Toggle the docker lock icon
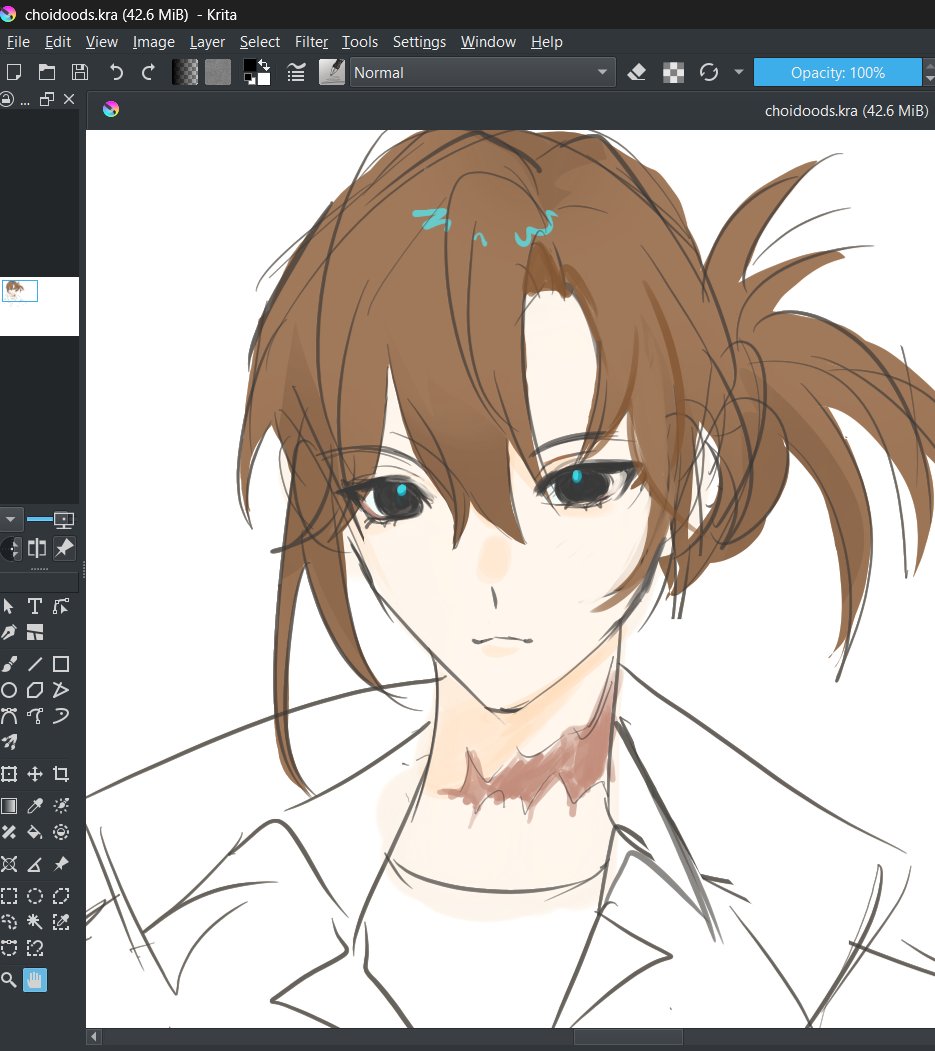Viewport: 935px width, 1051px height. pyautogui.click(x=7, y=100)
